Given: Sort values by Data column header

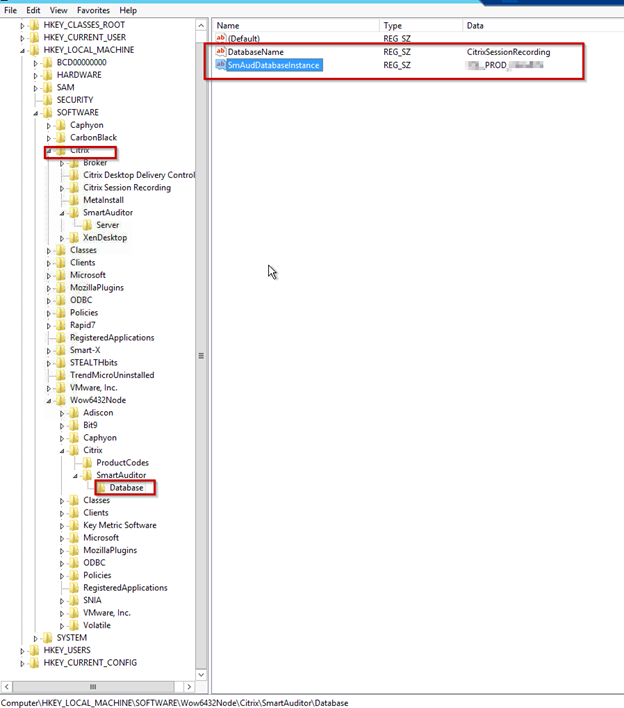Looking at the screenshot, I should coord(543,26).
